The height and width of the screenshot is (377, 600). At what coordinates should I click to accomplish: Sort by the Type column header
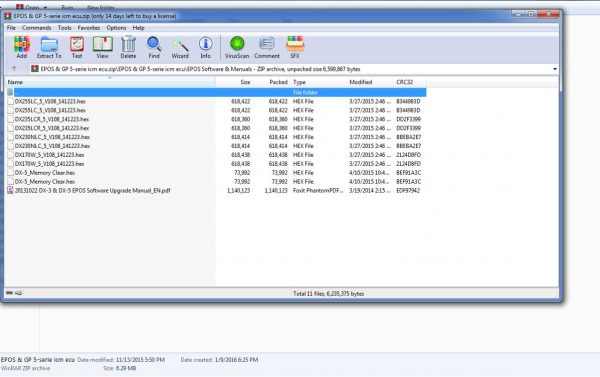(318, 82)
